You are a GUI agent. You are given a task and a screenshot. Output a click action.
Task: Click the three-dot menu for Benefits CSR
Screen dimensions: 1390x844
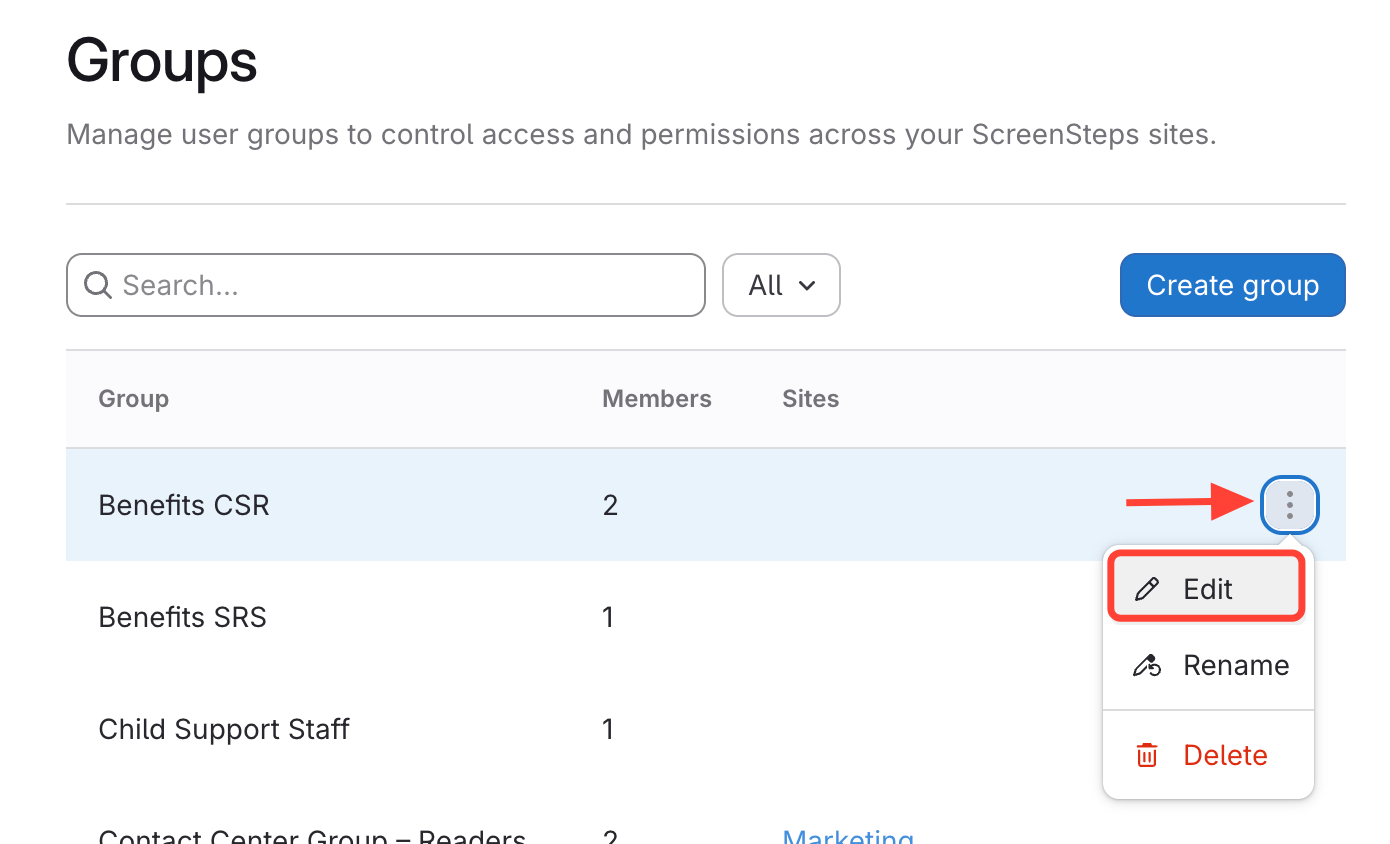1290,505
